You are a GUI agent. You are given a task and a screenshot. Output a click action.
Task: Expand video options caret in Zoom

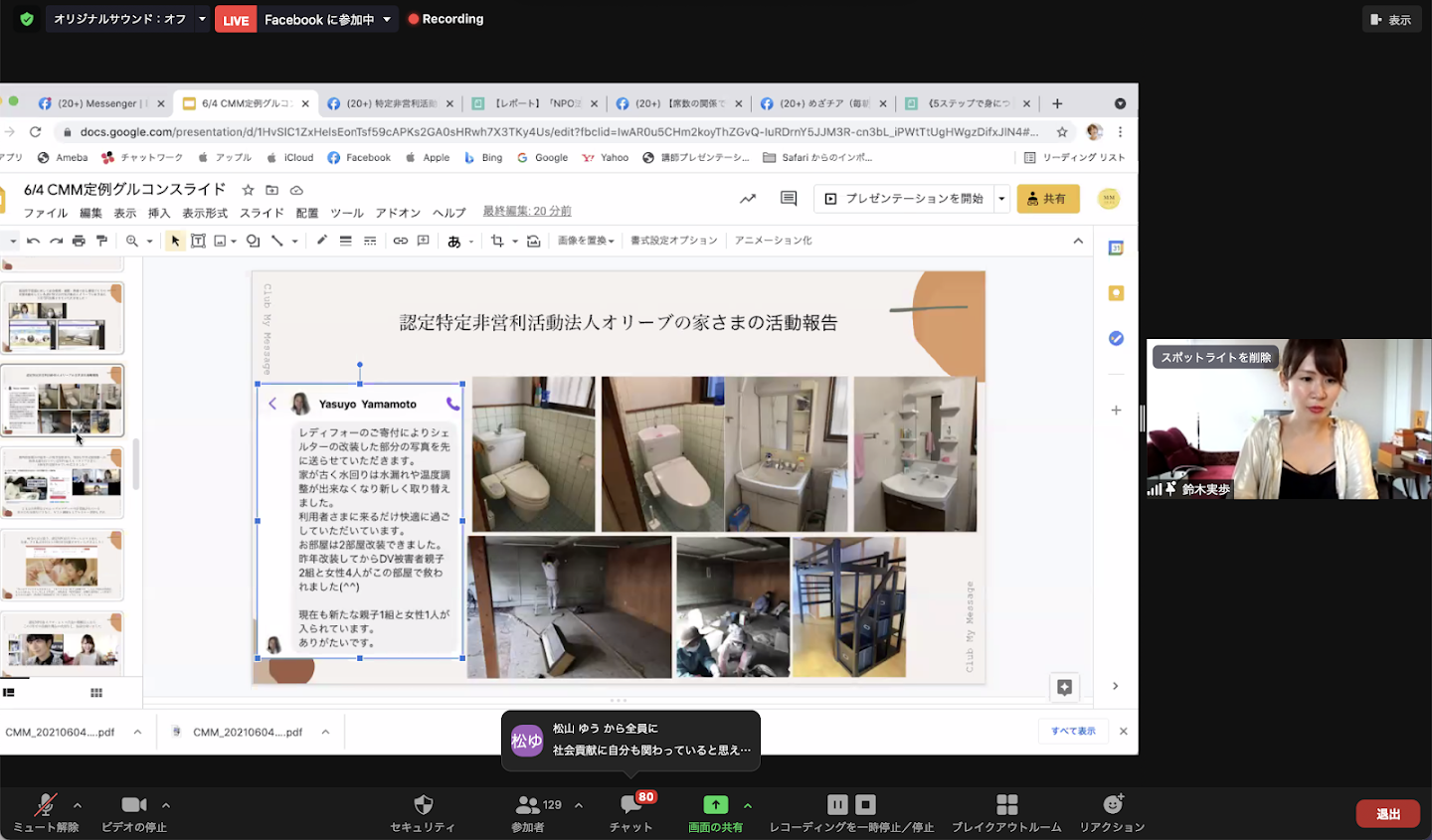(x=166, y=805)
